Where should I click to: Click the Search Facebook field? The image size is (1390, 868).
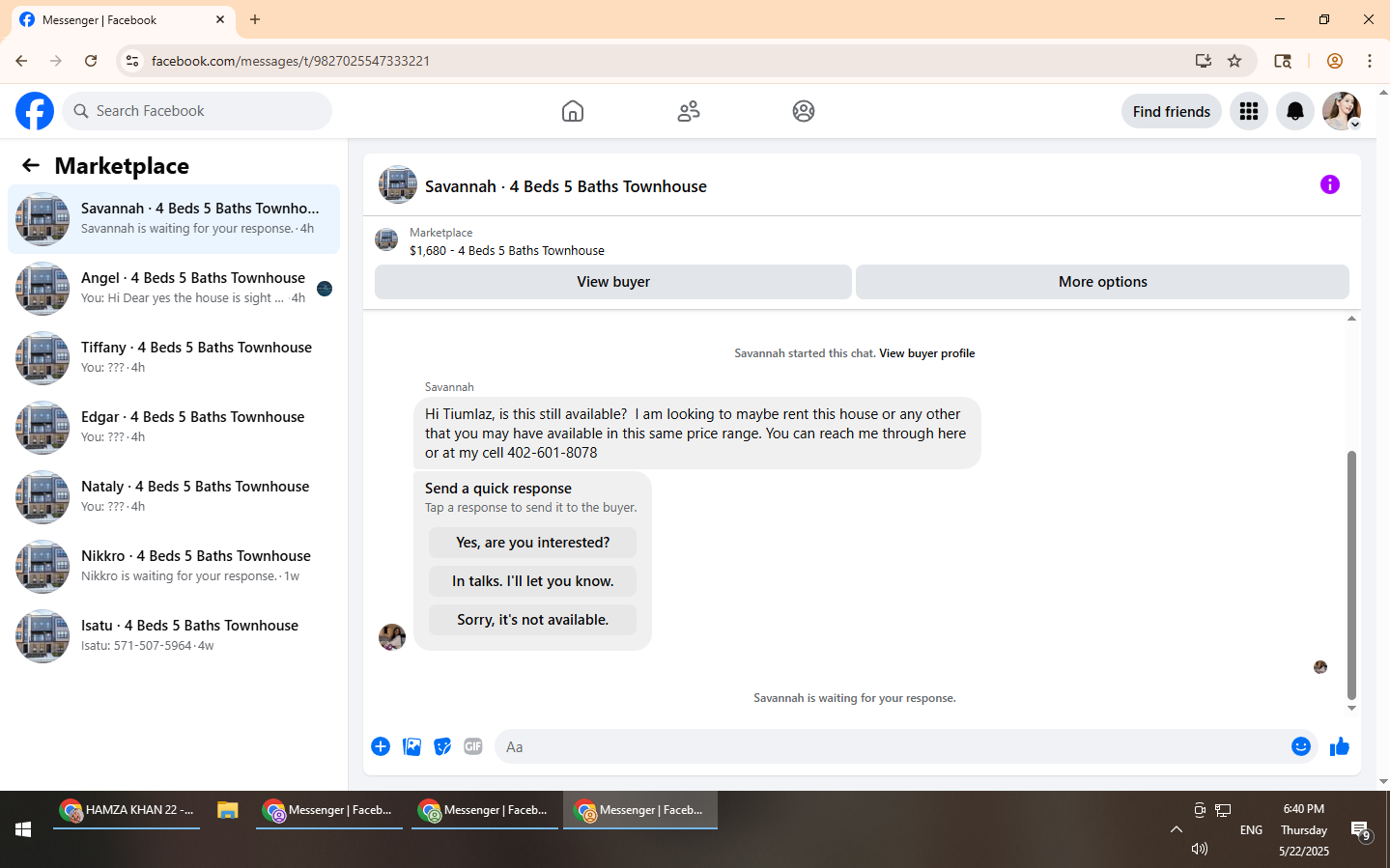(197, 111)
